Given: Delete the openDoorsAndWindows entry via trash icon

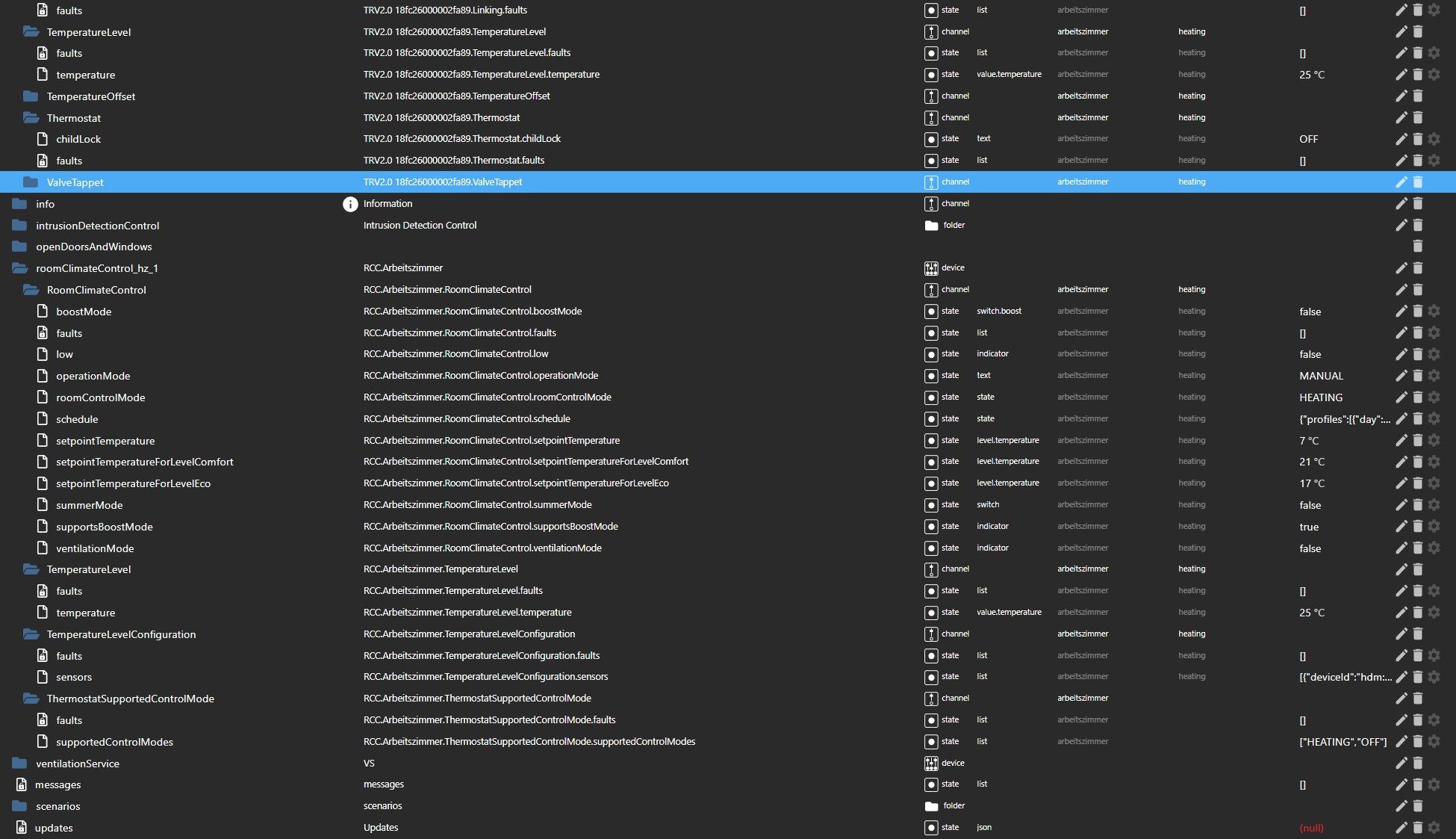Looking at the screenshot, I should pos(1417,247).
